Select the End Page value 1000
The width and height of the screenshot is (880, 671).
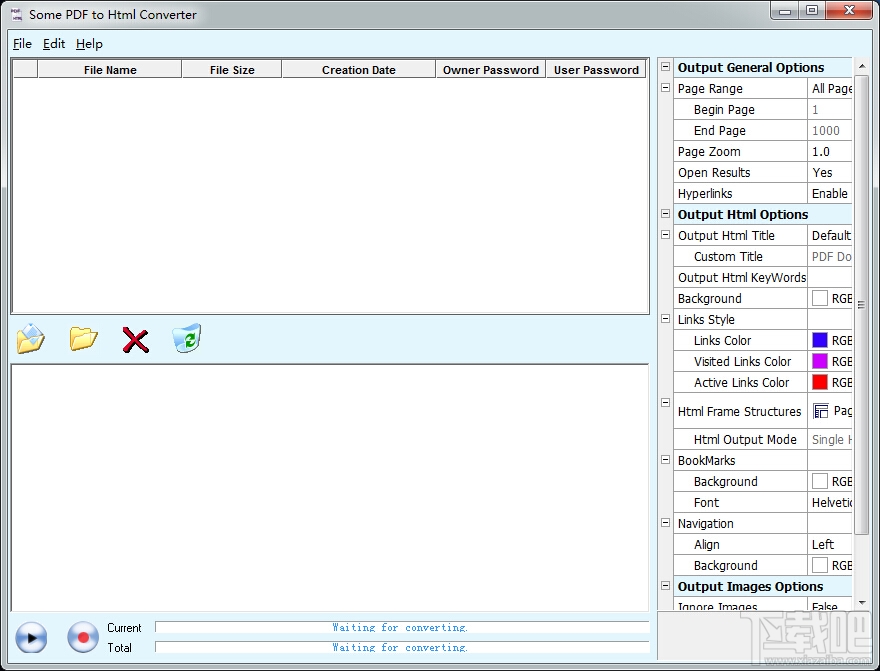(x=830, y=131)
